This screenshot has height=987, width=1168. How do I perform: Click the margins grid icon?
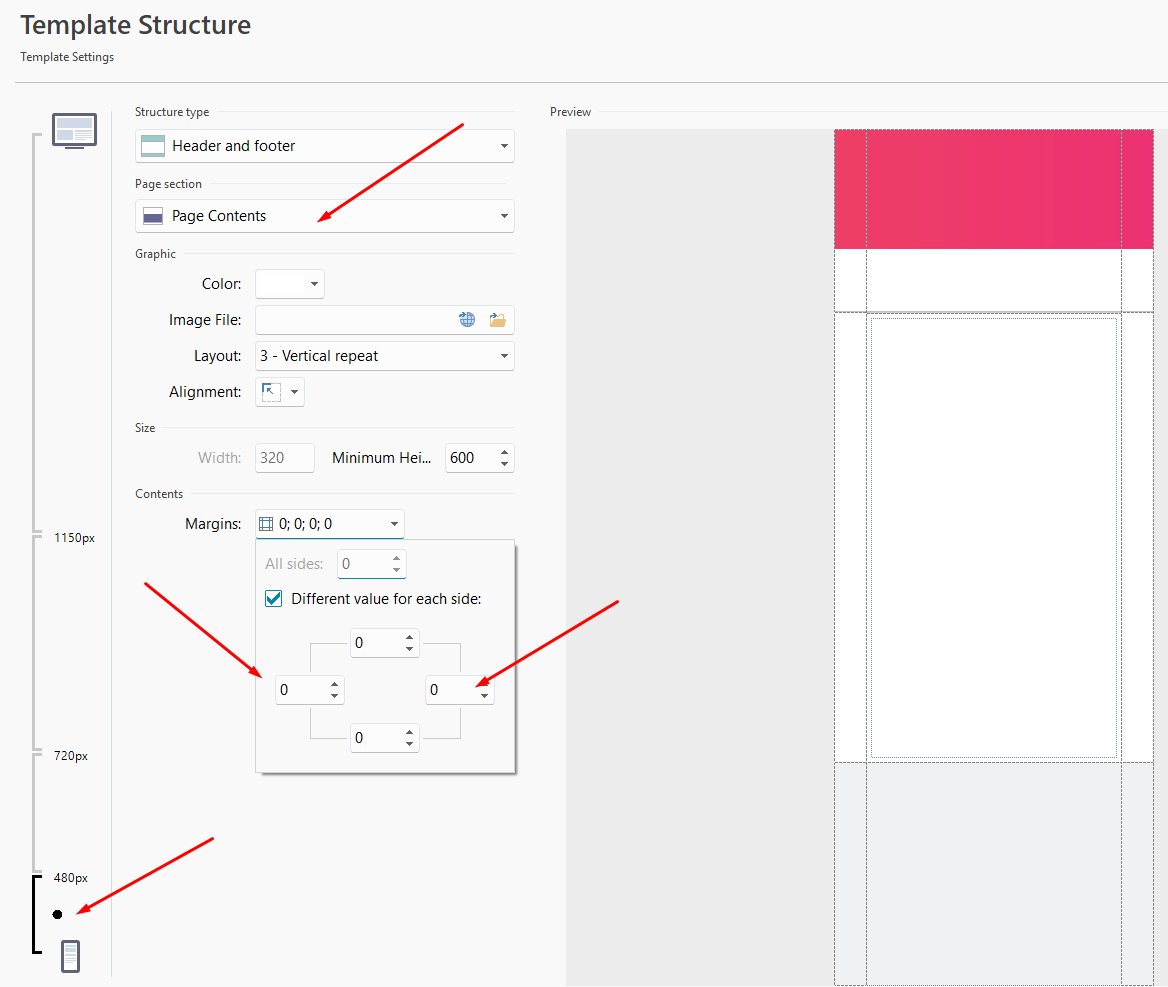[266, 524]
